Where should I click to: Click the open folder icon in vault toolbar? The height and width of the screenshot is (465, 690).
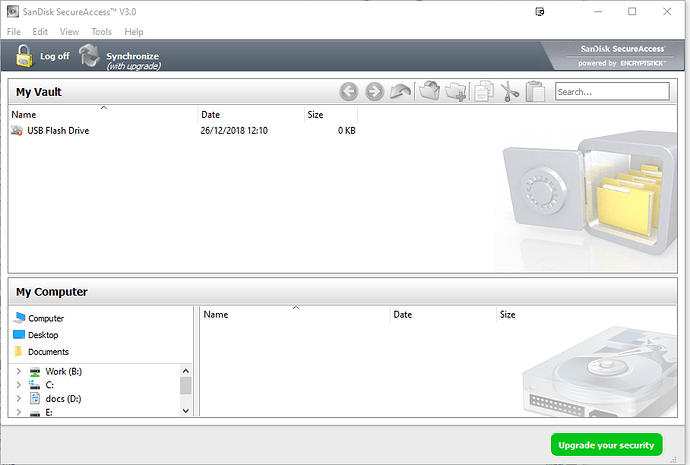click(x=429, y=91)
